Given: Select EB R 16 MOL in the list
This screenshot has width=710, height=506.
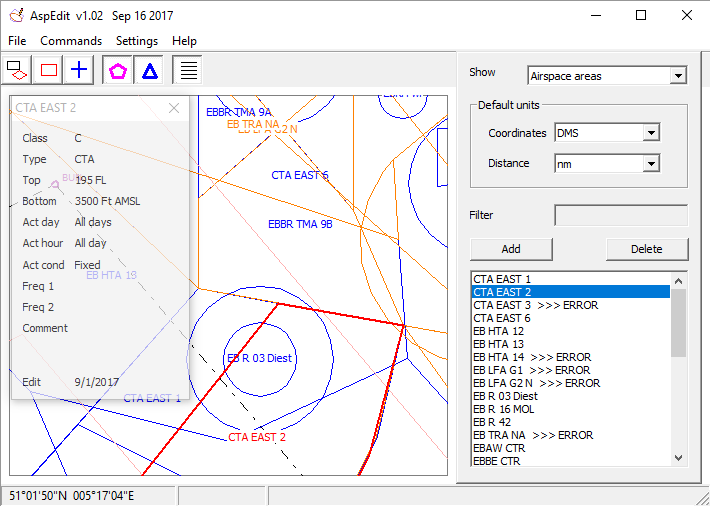Looking at the screenshot, I should pyautogui.click(x=571, y=409).
